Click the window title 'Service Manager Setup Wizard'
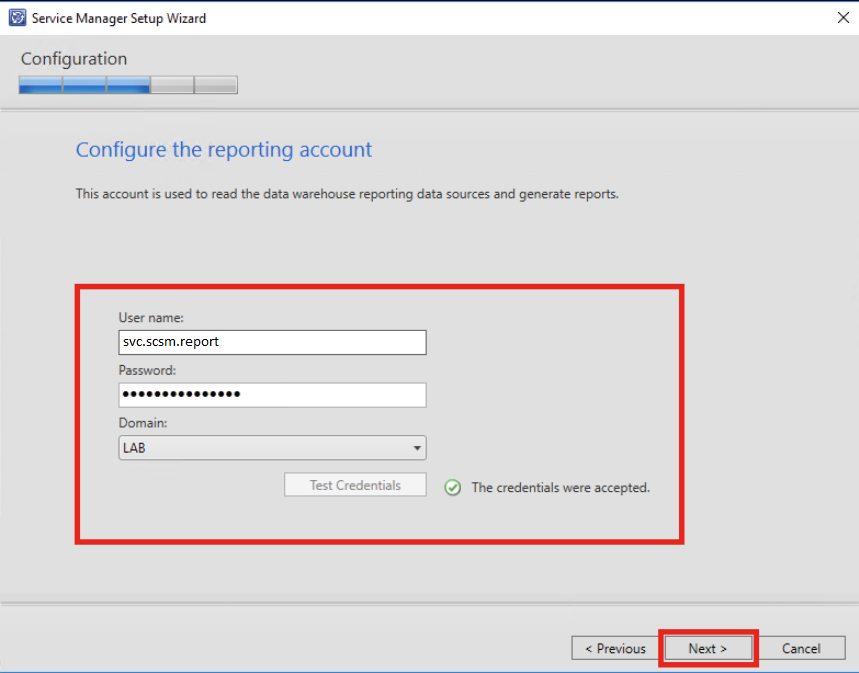859x673 pixels. click(120, 18)
